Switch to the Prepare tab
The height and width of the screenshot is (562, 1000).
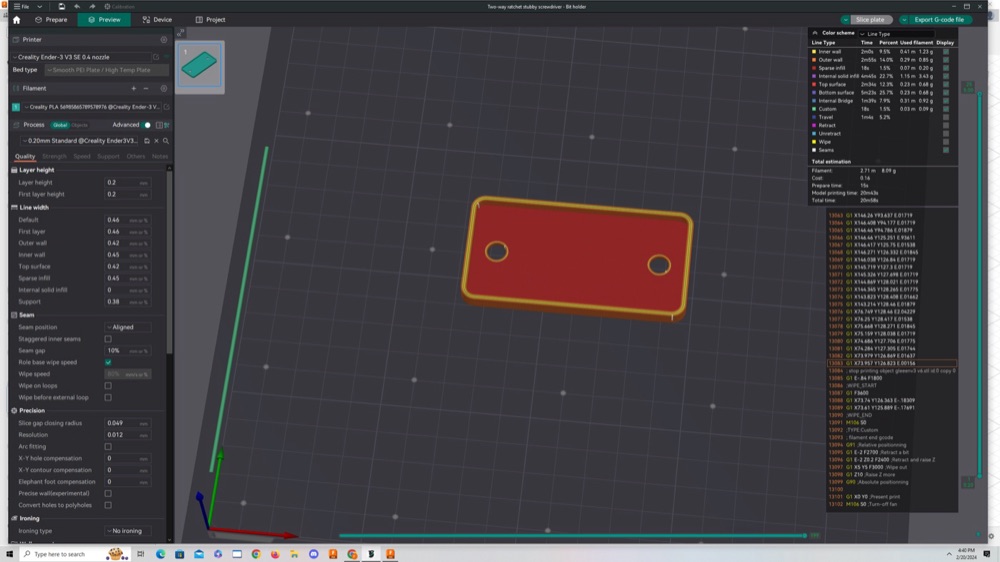point(51,20)
